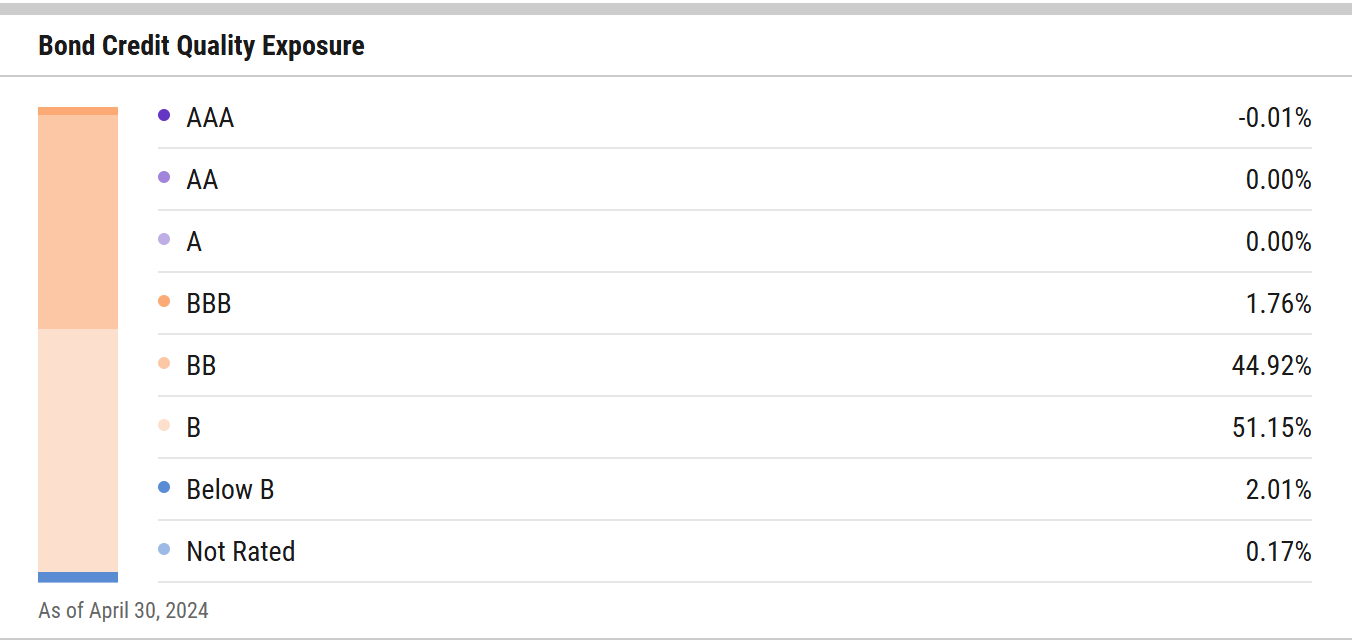1352x640 pixels.
Task: Click the Not Rated legend dot
Action: pos(164,549)
